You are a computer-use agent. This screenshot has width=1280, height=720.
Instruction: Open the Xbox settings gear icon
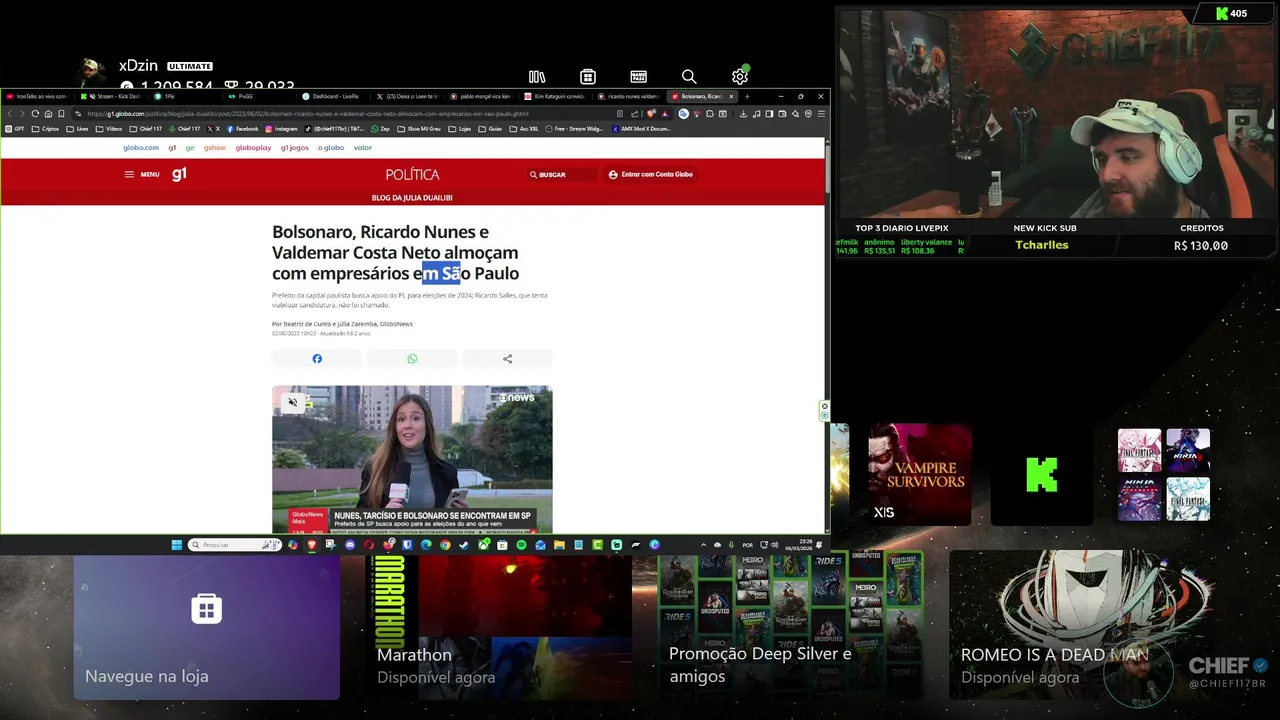[740, 77]
